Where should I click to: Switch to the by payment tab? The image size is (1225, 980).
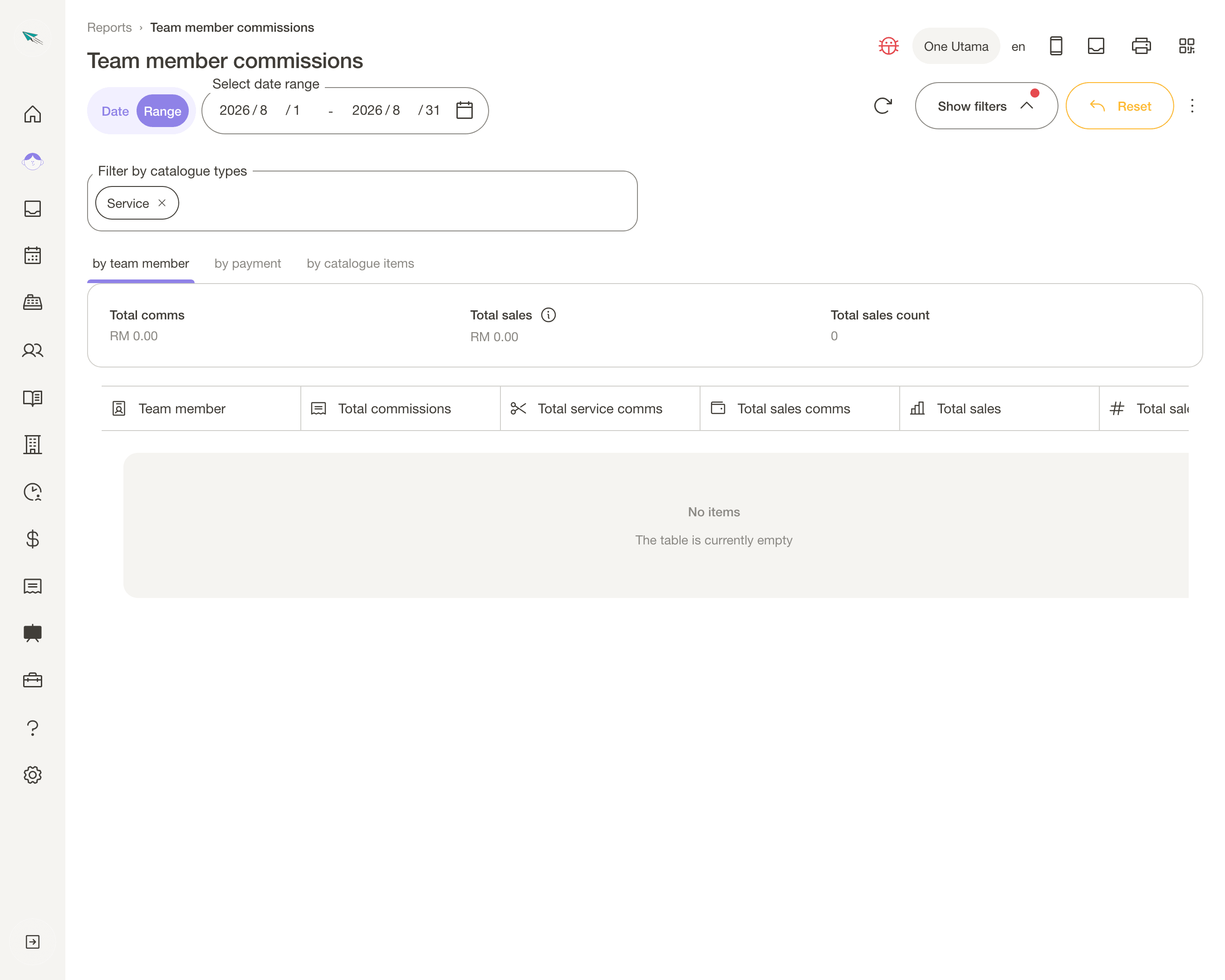click(x=248, y=264)
